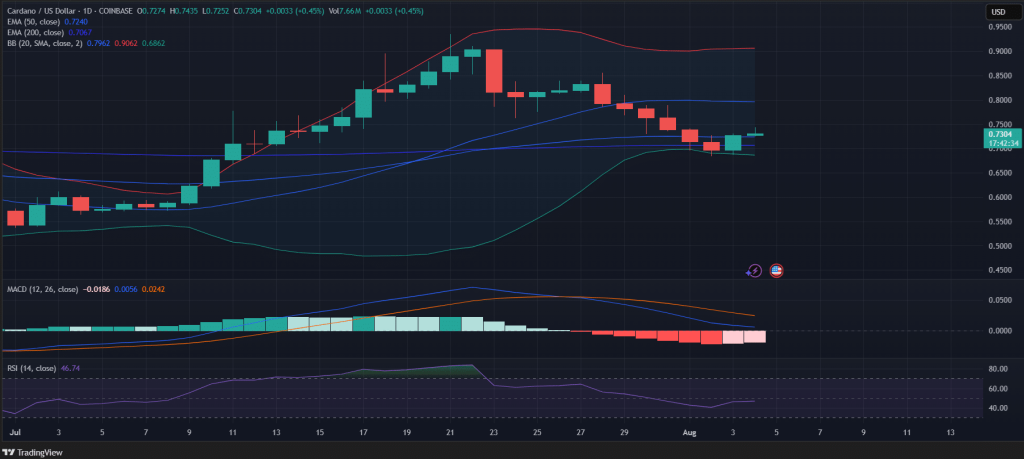Open the purple lightning bolt events icon

tap(754, 270)
